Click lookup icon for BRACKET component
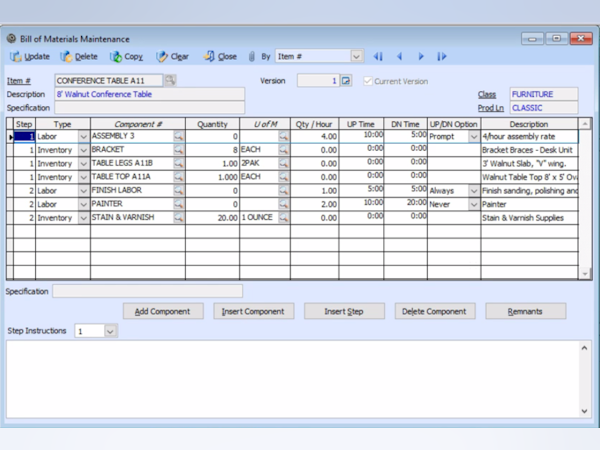The height and width of the screenshot is (450, 600). click(179, 149)
